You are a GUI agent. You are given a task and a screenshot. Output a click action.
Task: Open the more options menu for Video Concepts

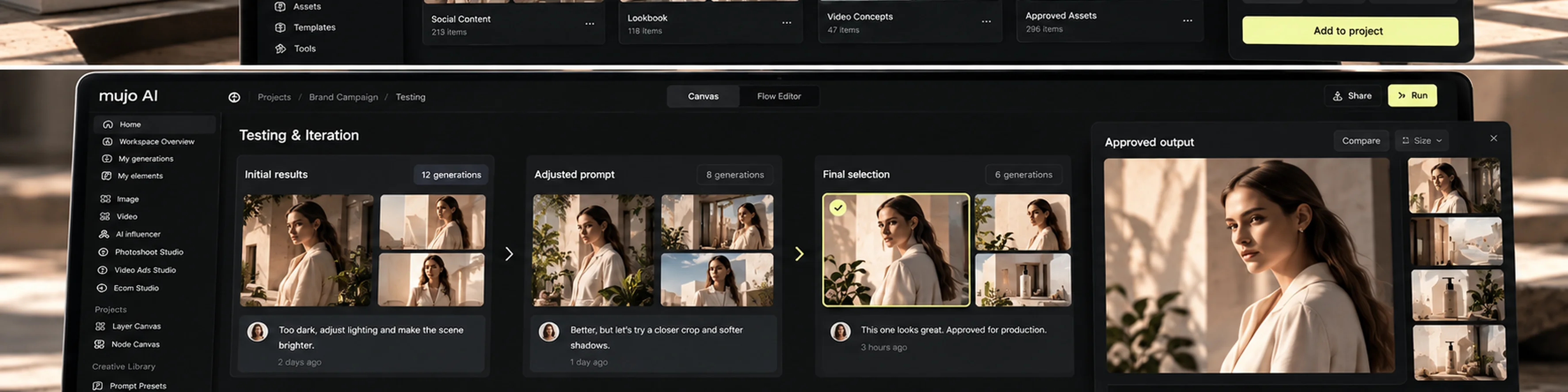[x=986, y=22]
